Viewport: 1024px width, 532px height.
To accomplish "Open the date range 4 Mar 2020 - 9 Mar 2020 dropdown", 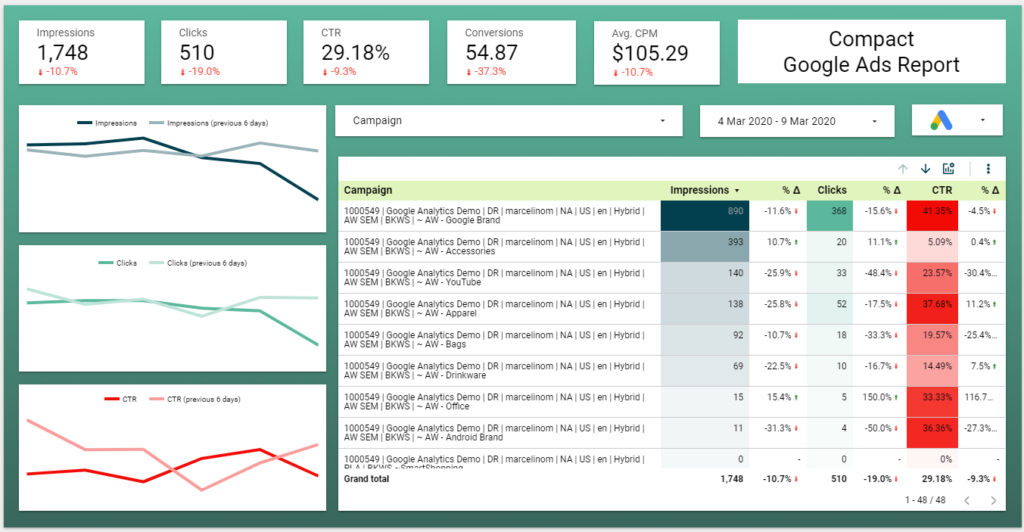I will coord(797,121).
